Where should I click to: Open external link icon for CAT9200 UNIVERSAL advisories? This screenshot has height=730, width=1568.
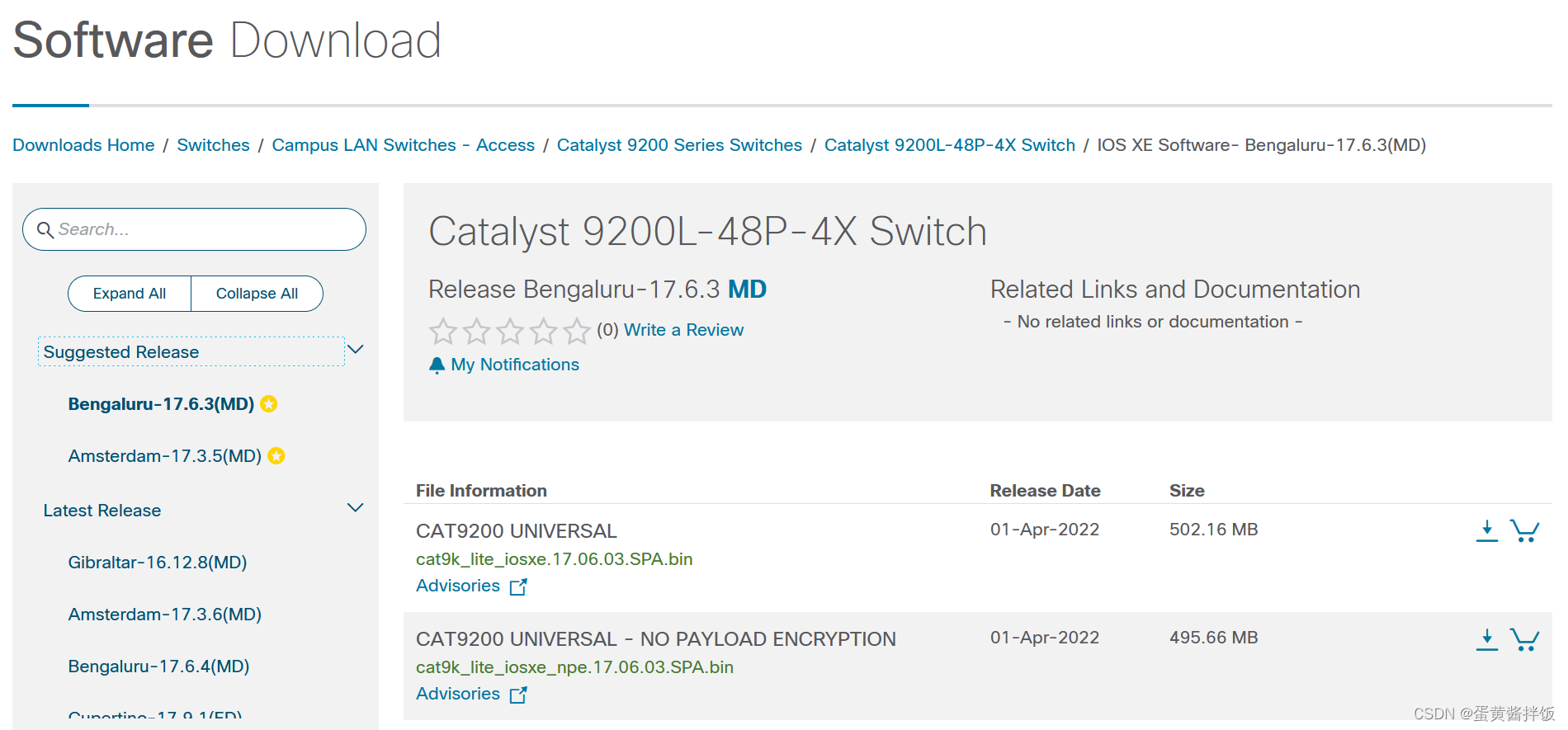518,586
